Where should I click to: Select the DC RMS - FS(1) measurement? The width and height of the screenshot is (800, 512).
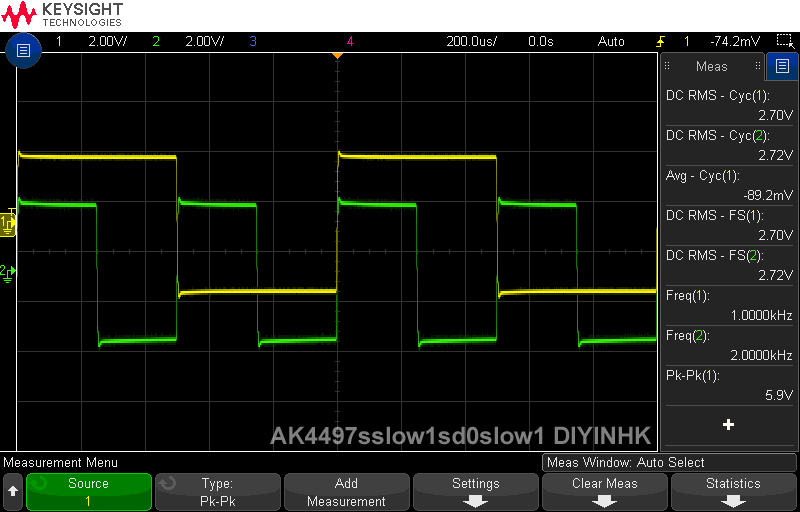point(730,225)
